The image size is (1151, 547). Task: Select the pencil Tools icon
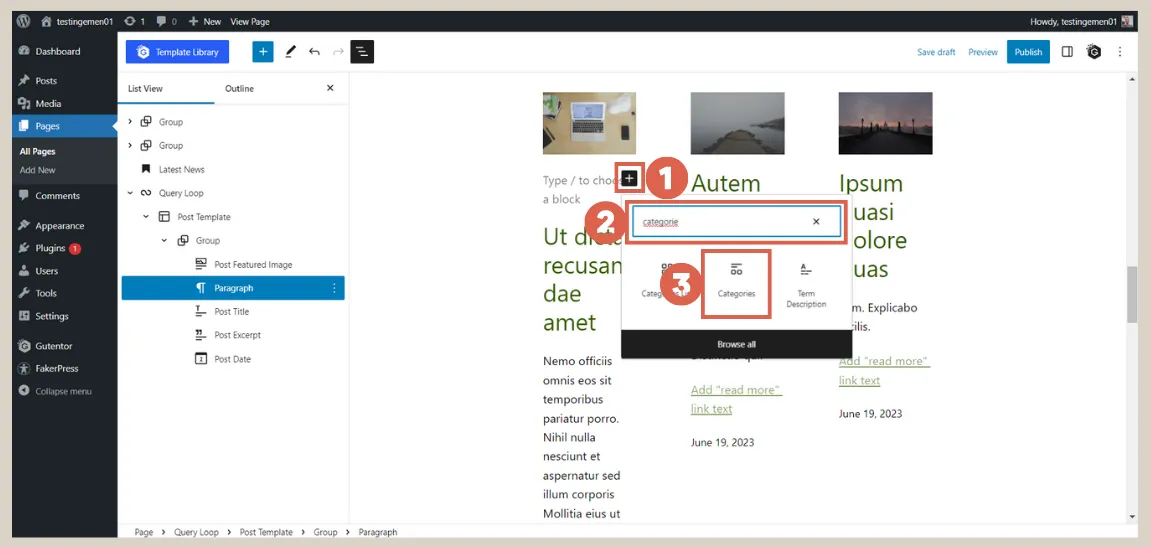pos(291,51)
